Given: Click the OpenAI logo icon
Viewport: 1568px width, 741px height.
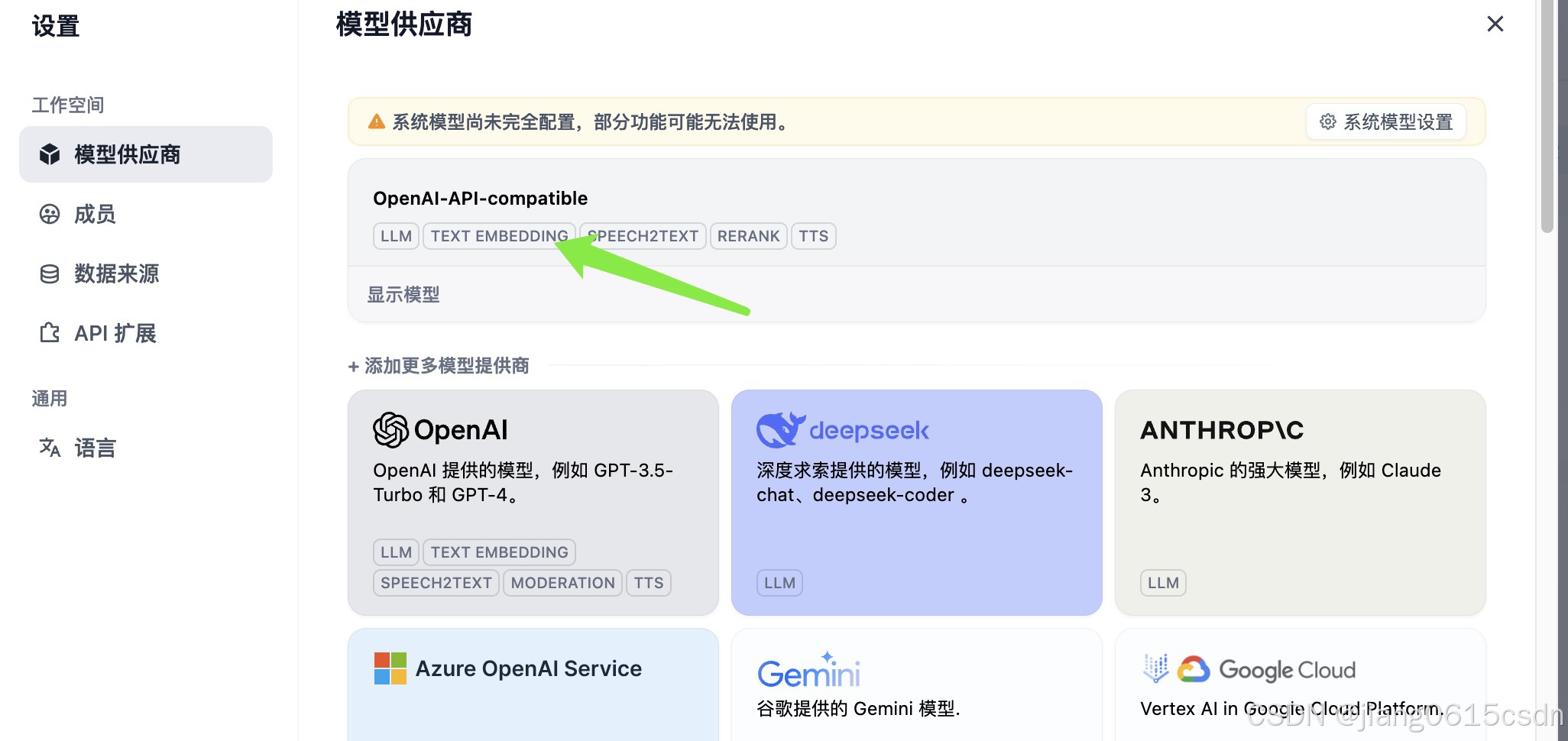Looking at the screenshot, I should (391, 429).
